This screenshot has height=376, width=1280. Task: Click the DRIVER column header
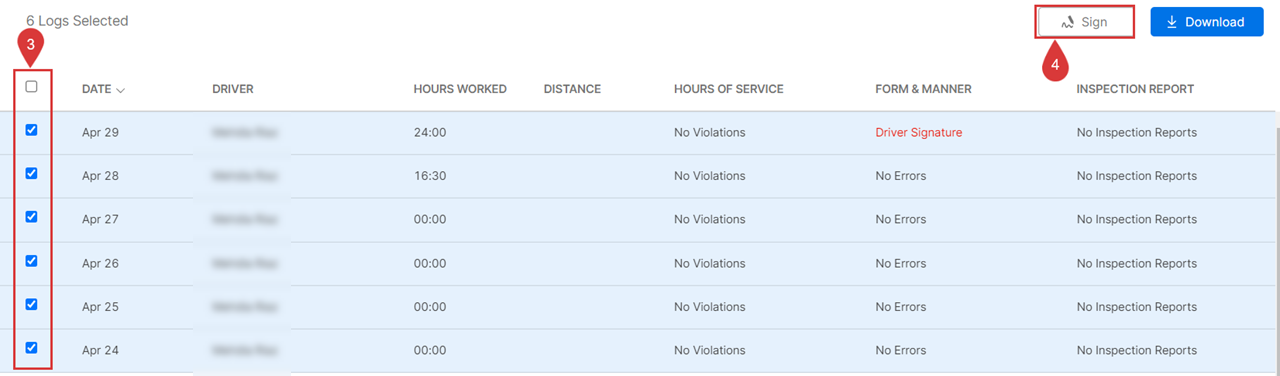tap(233, 89)
